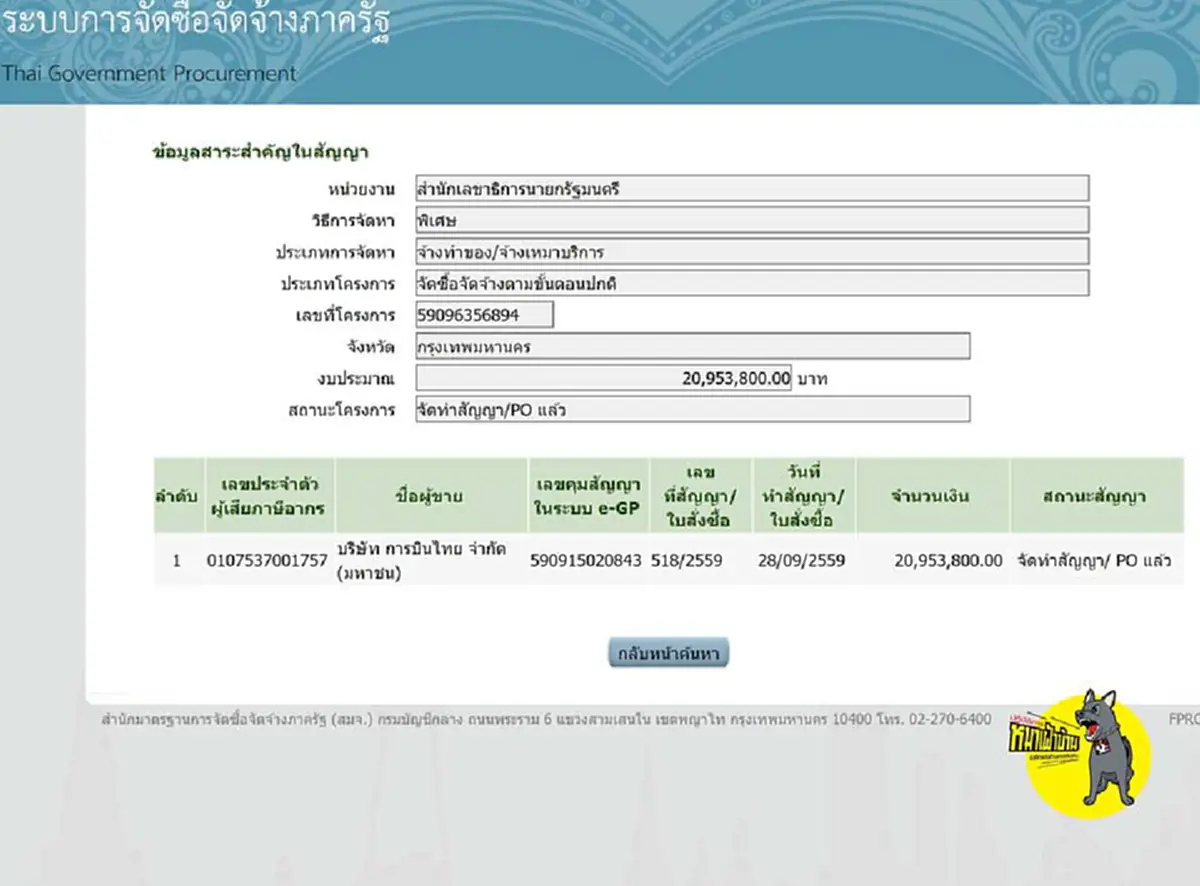Click the หน่วยงาน field สำนักเลขาธิการนายกรัฐมนตรี
The image size is (1200, 886).
(x=752, y=188)
